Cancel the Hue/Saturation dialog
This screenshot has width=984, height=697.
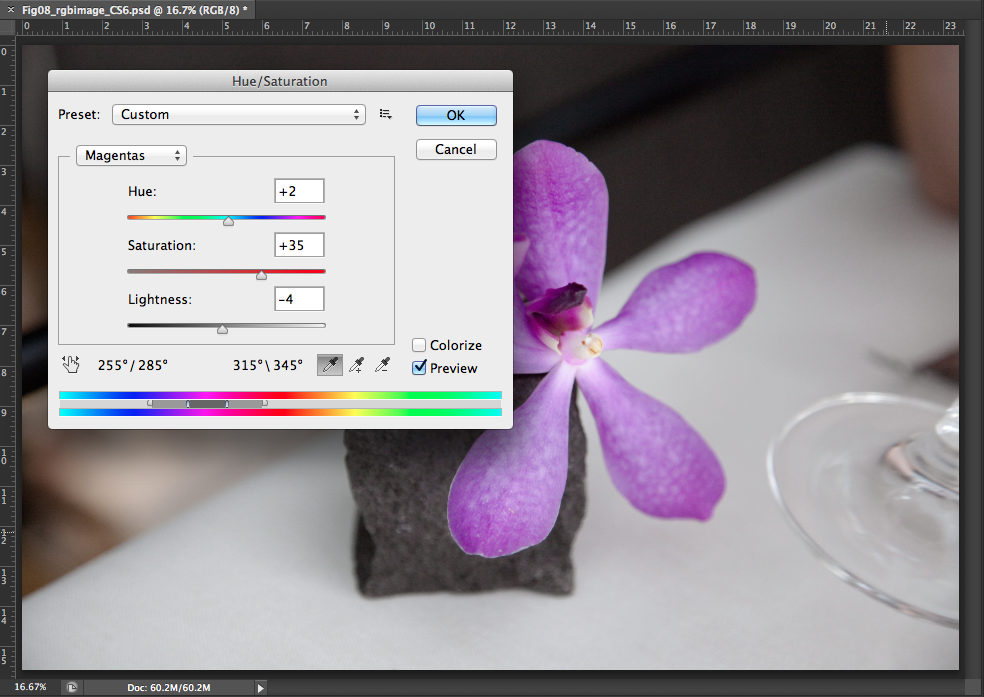(456, 149)
